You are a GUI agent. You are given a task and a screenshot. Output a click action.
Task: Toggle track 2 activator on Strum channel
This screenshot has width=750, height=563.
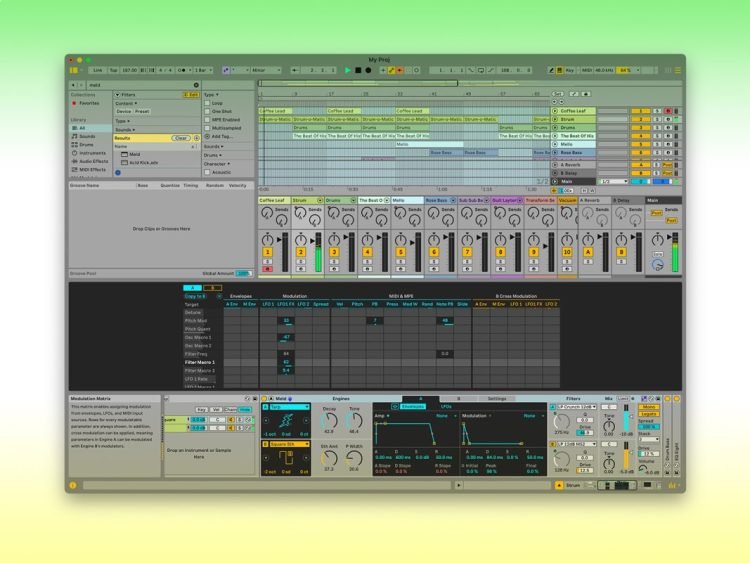(x=301, y=253)
